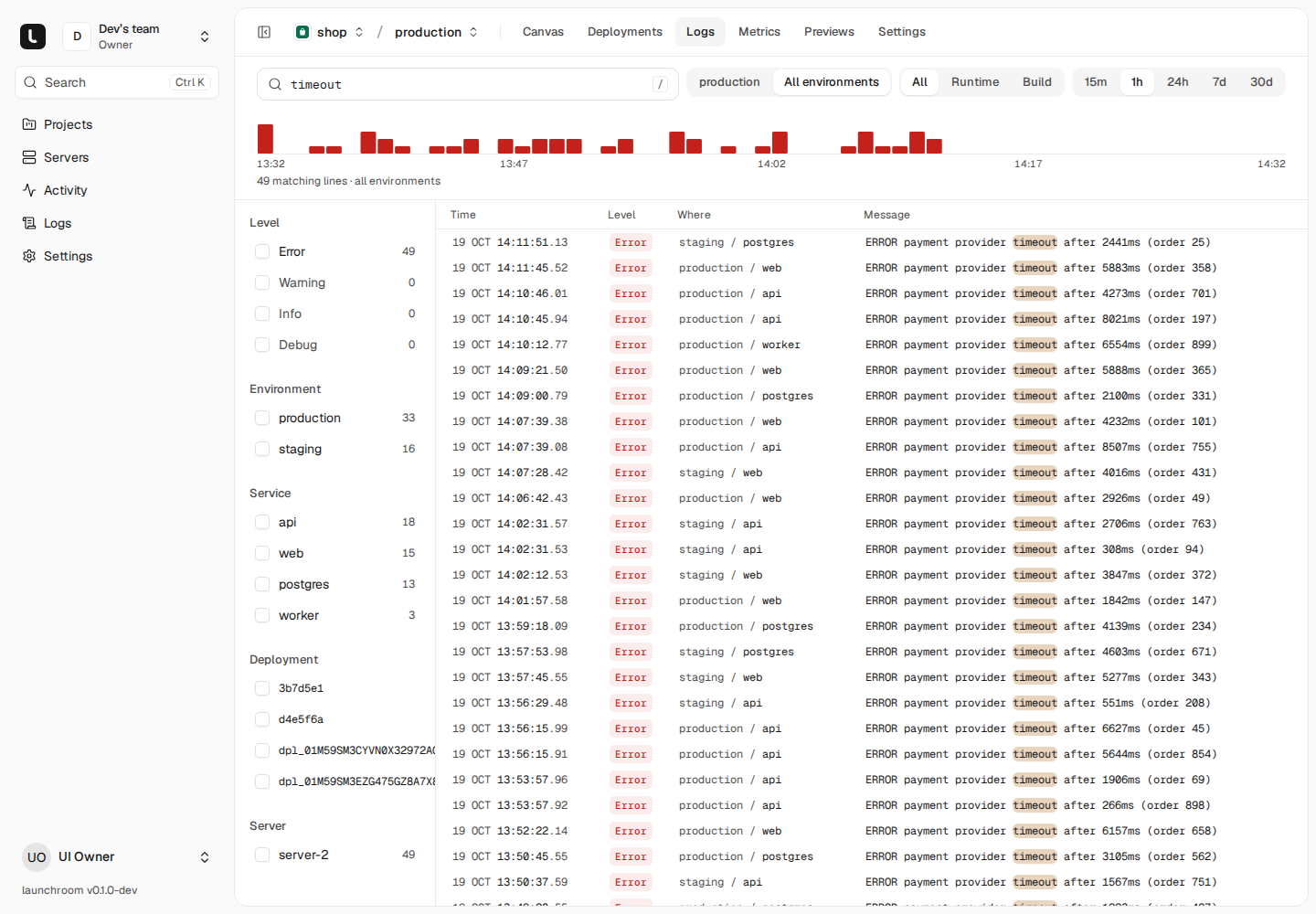Toggle the sidebar panel icon

(x=264, y=32)
